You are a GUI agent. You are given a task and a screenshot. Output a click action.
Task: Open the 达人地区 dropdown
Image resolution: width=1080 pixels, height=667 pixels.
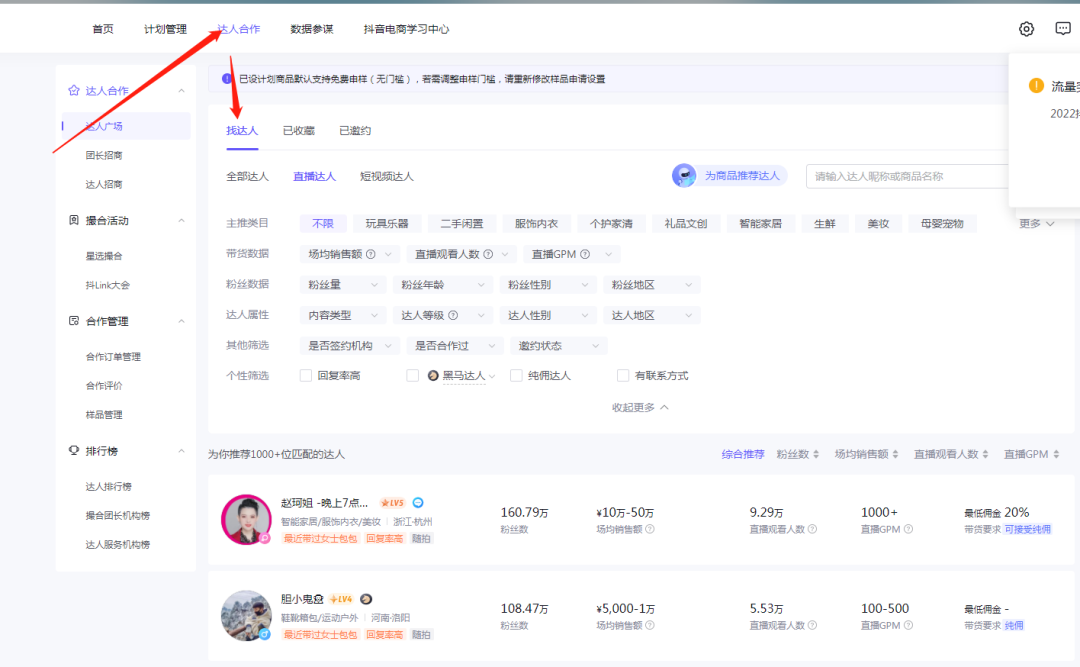[652, 315]
